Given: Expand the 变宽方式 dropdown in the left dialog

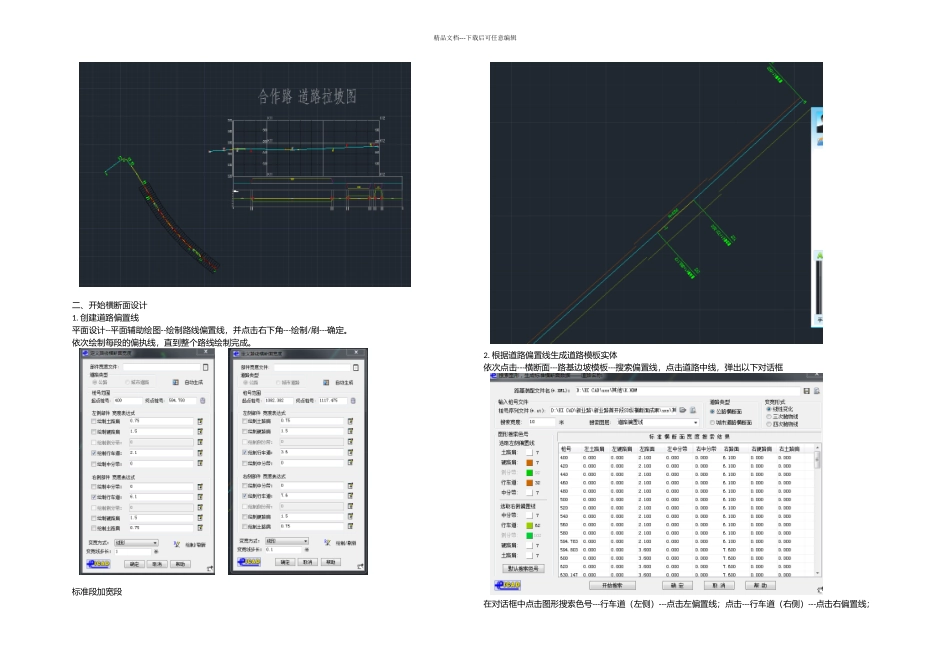Looking at the screenshot, I should (x=135, y=542).
